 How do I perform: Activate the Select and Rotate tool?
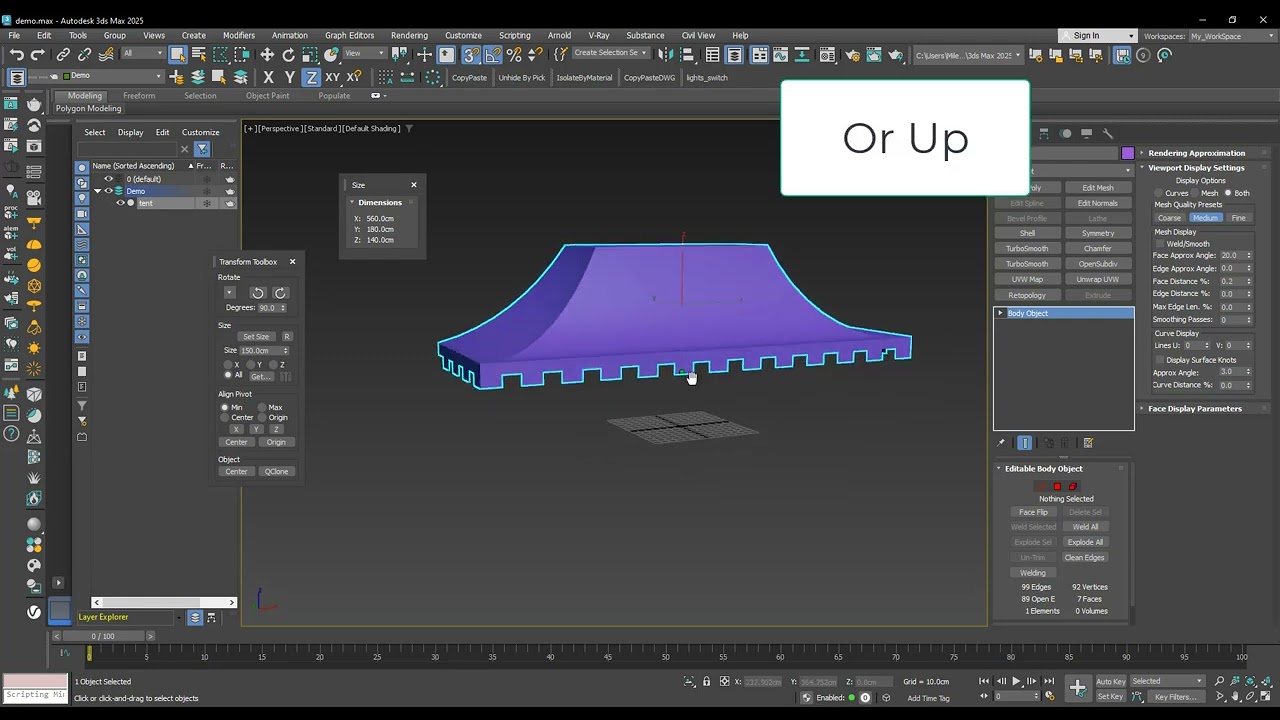click(288, 55)
